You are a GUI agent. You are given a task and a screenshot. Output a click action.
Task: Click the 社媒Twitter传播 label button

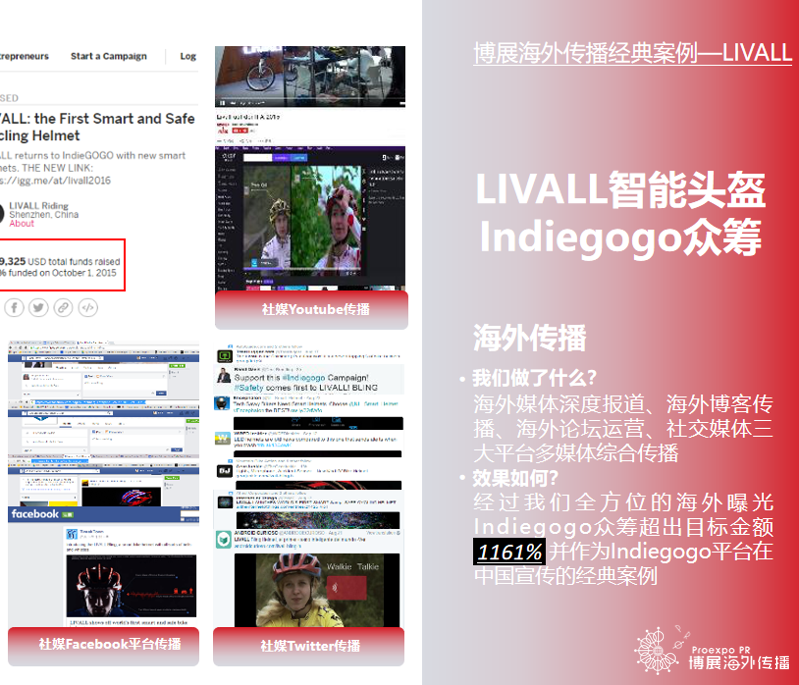[309, 646]
